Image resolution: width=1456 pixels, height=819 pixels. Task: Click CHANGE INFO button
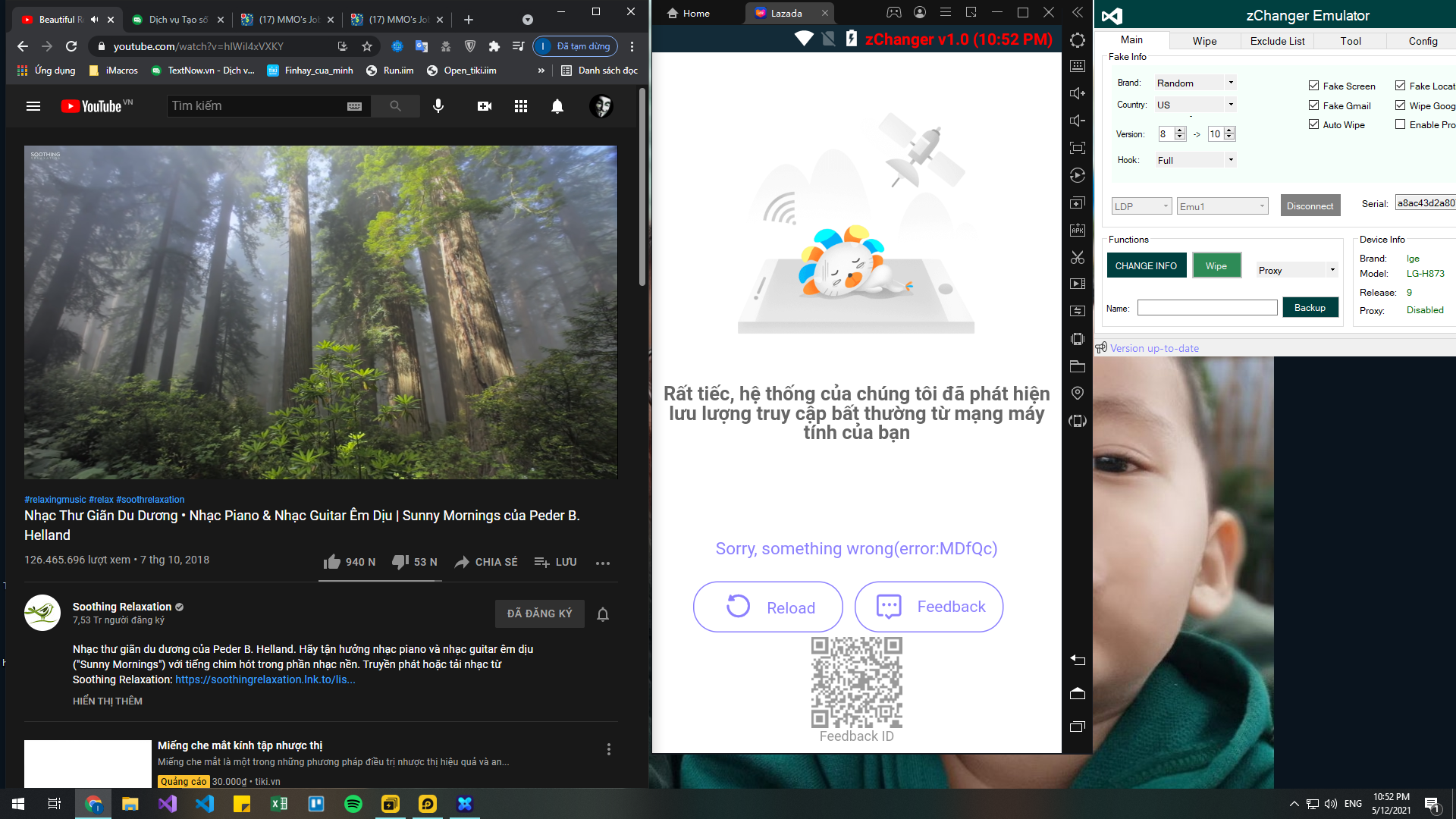(x=1146, y=265)
